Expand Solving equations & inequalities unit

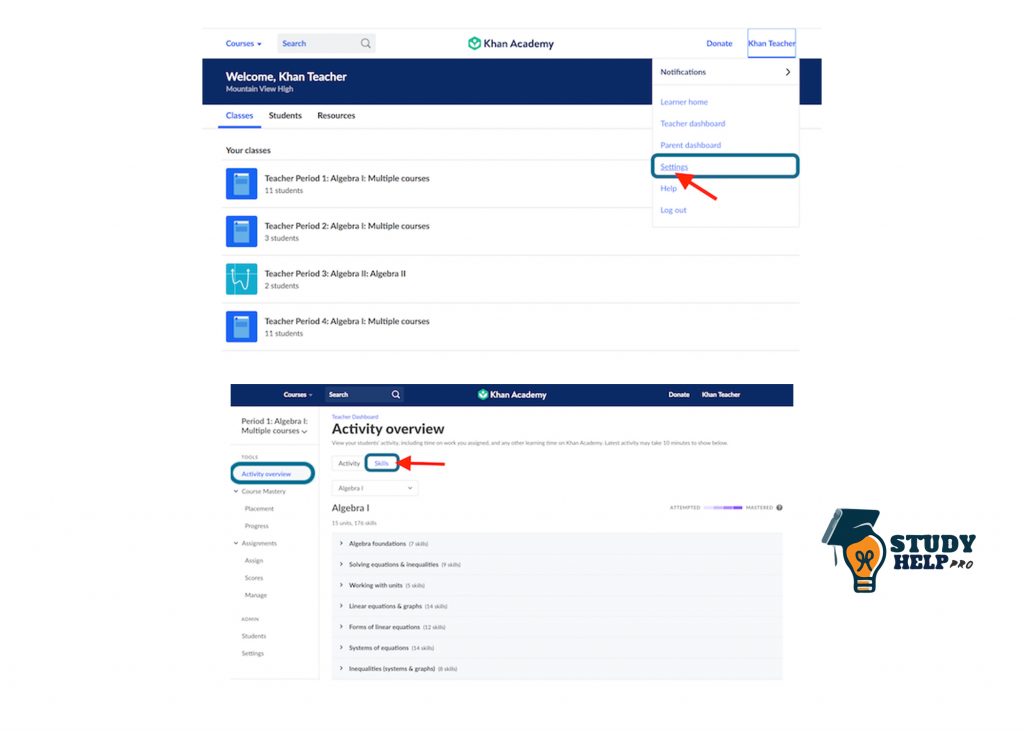coord(341,564)
